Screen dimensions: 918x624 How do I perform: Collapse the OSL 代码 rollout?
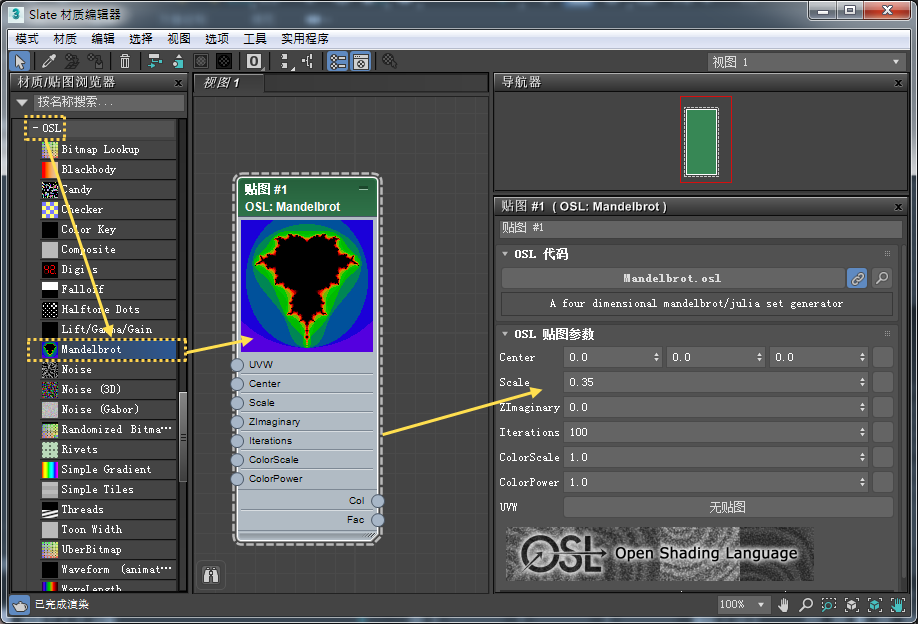[505, 254]
